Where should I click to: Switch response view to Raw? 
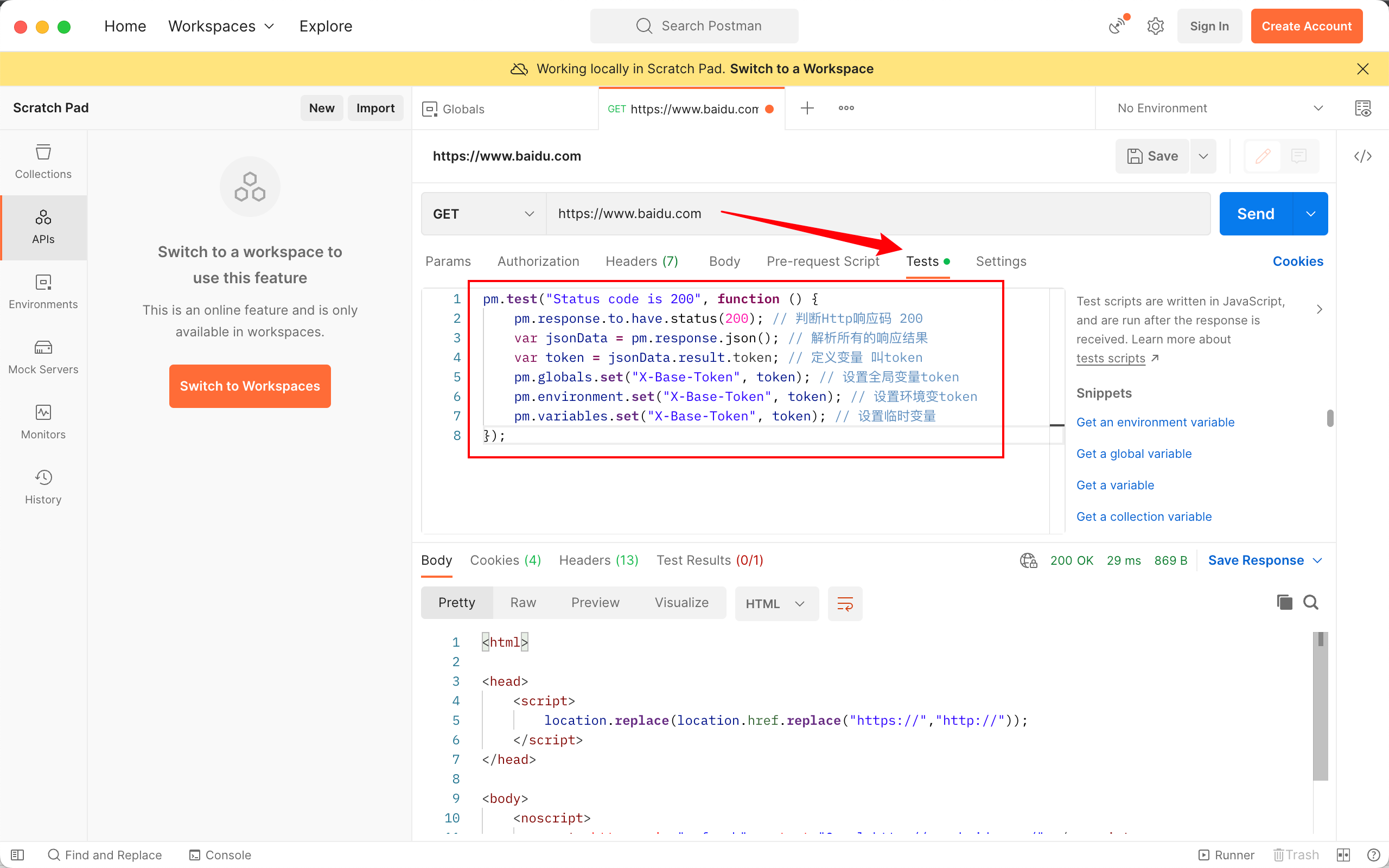[523, 602]
